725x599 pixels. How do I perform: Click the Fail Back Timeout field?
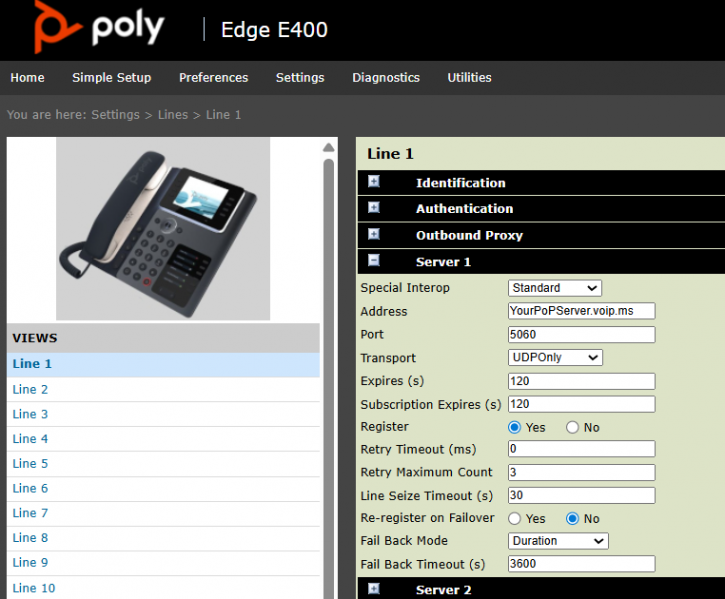pos(581,564)
